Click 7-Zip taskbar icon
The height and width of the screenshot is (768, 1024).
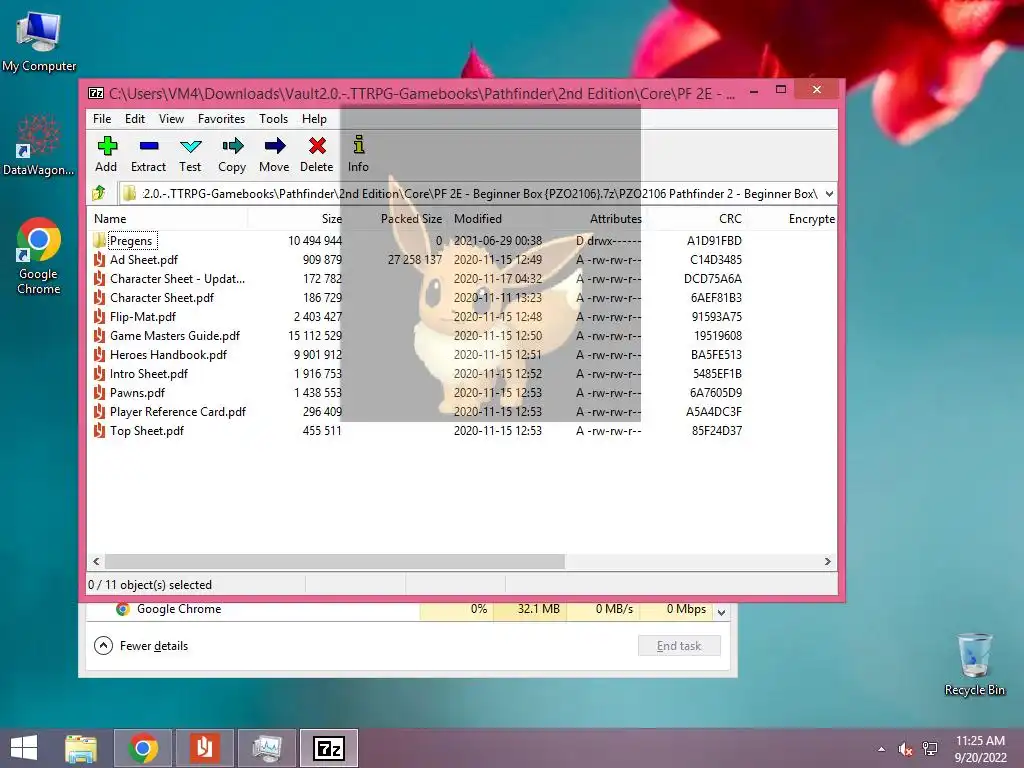click(x=328, y=748)
